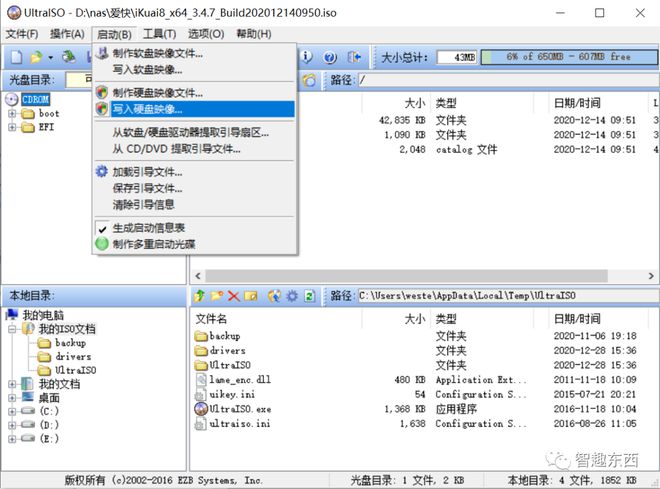
Task: Choose 写入软盘映像 menu entry
Action: click(195, 69)
